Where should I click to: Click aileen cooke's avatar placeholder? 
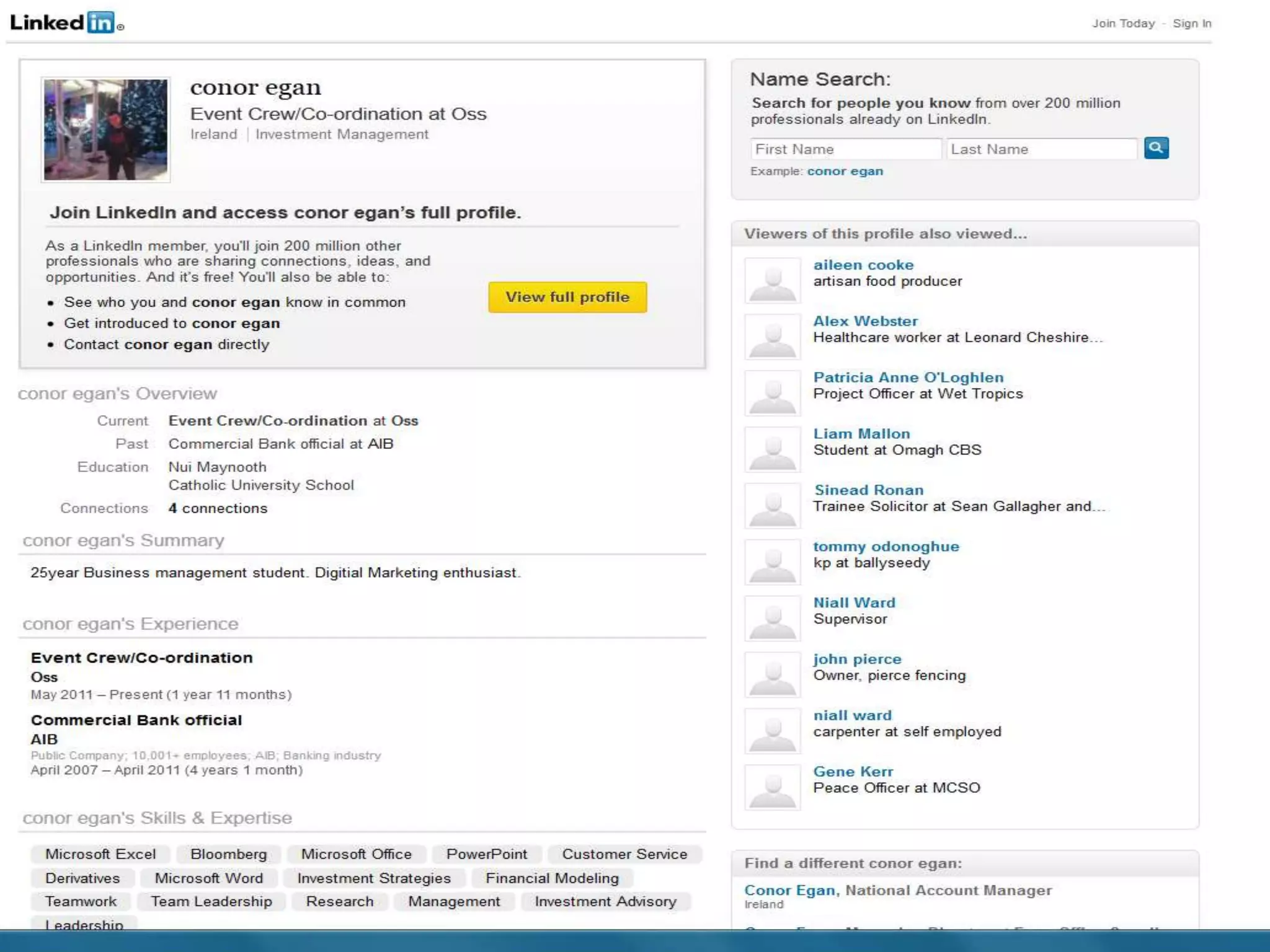[772, 281]
